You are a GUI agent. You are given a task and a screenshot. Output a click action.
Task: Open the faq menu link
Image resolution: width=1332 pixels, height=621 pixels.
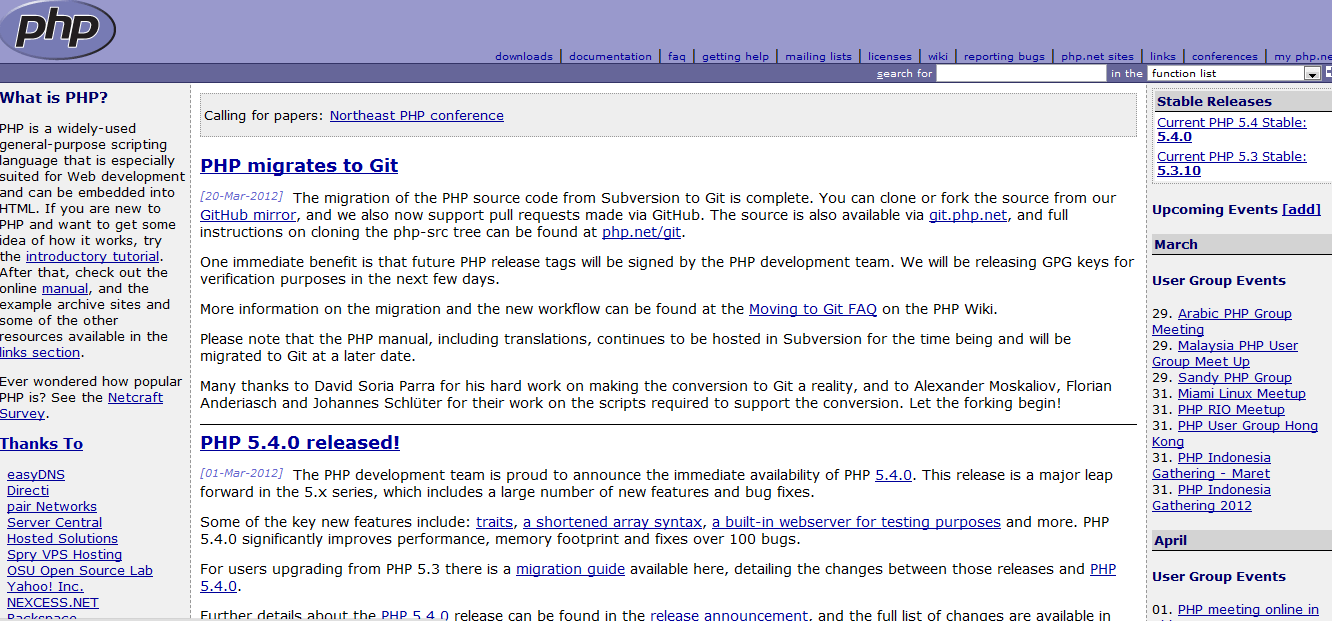677,56
